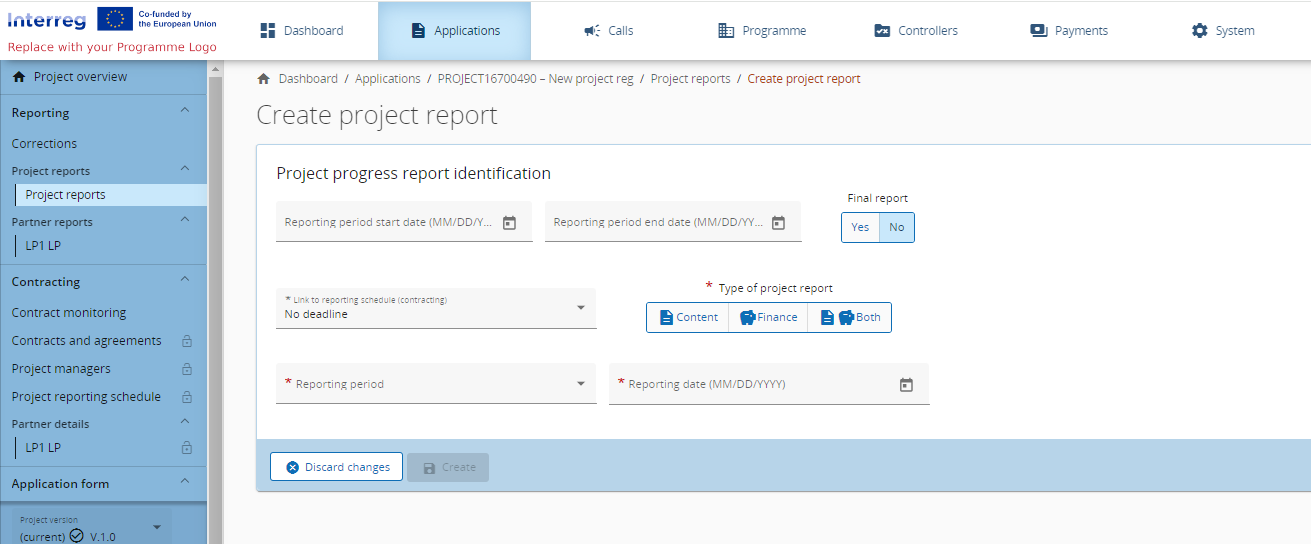Open the Payments tab in top navigation
The width and height of the screenshot is (1311, 544).
point(1069,31)
